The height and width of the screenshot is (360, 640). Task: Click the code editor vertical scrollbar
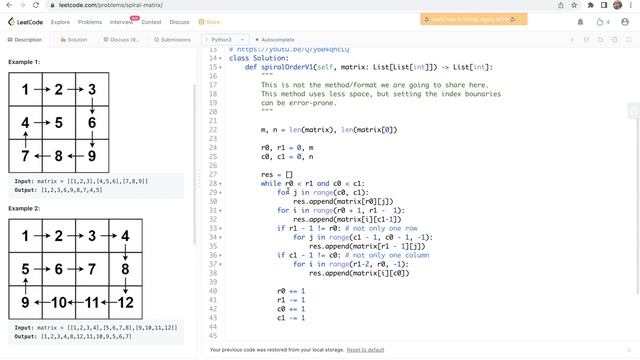[637, 206]
